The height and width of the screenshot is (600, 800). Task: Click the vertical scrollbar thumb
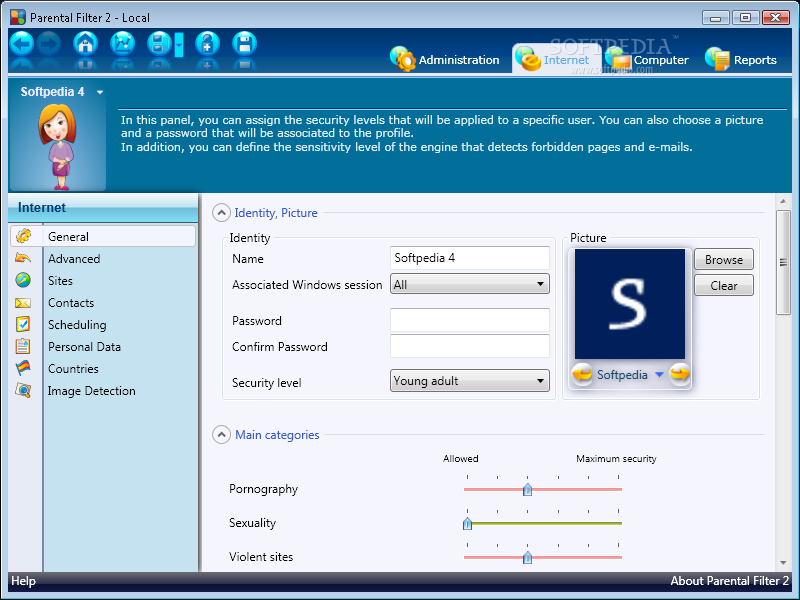coord(783,263)
